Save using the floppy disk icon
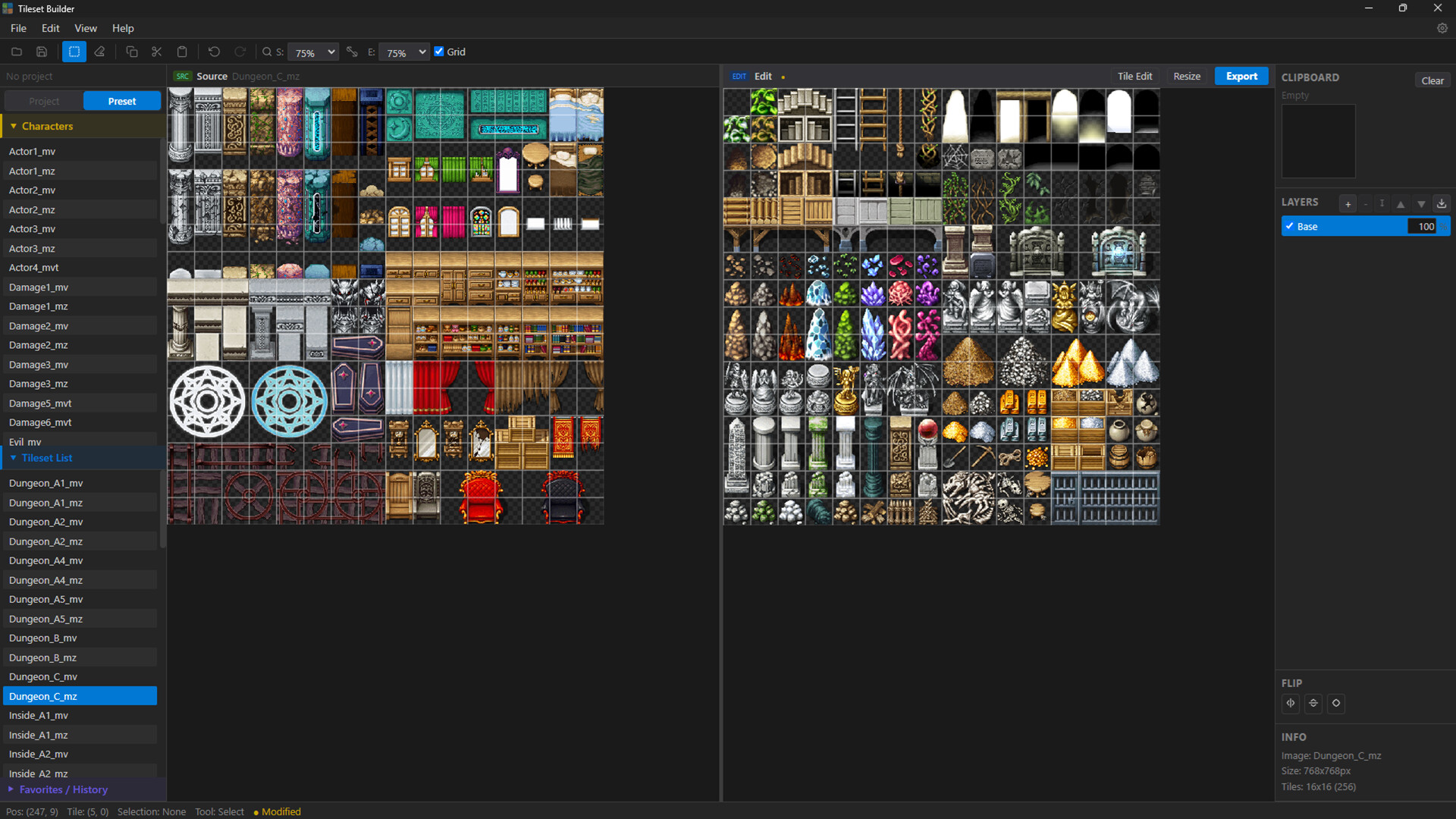The width and height of the screenshot is (1456, 819). pyautogui.click(x=42, y=52)
